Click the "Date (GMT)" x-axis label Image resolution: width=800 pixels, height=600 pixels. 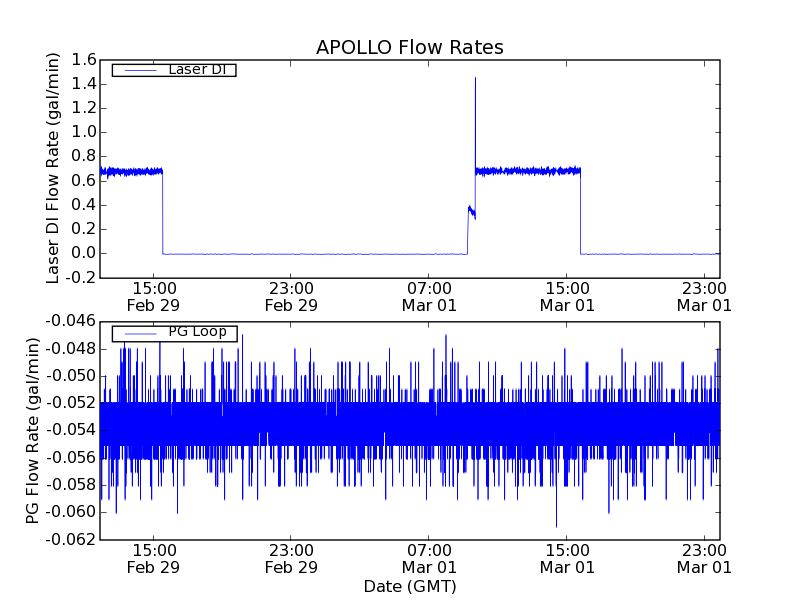410,586
